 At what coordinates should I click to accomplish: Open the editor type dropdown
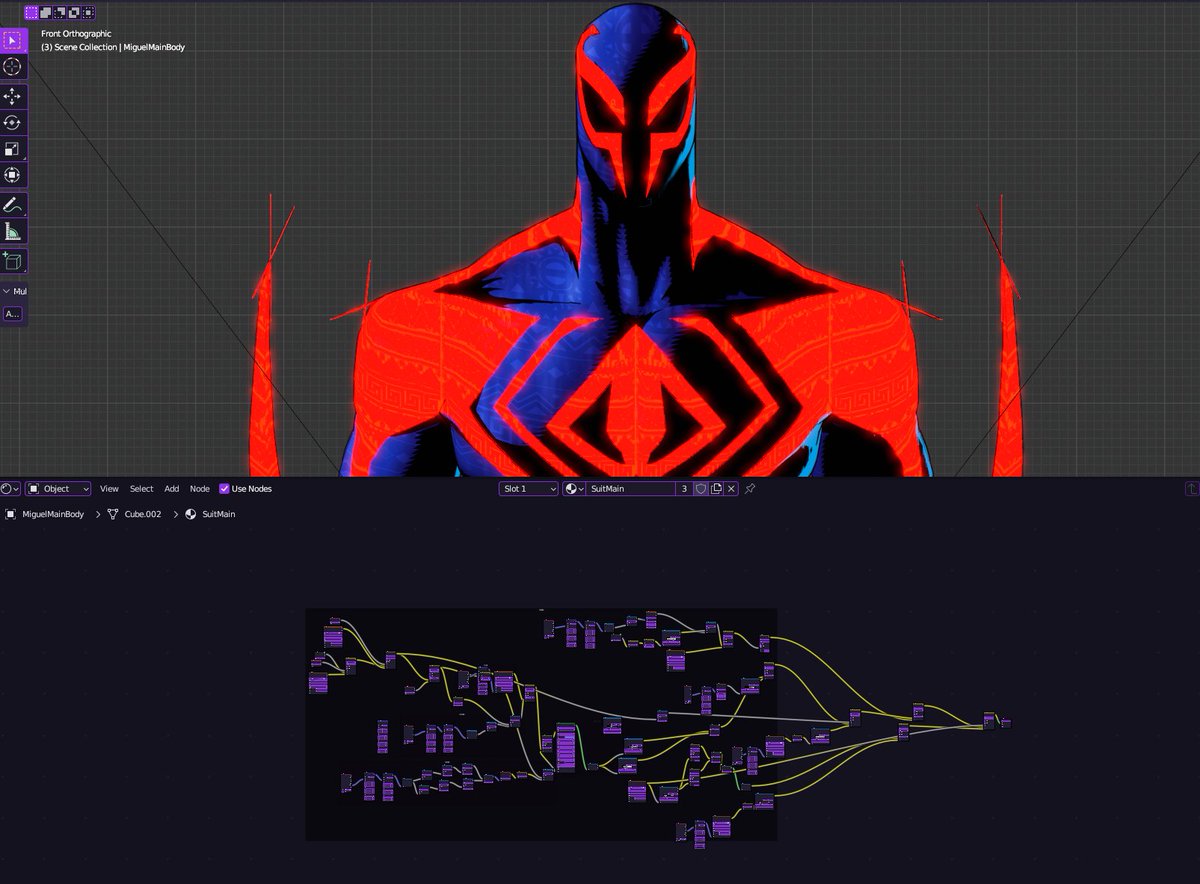click(x=10, y=489)
